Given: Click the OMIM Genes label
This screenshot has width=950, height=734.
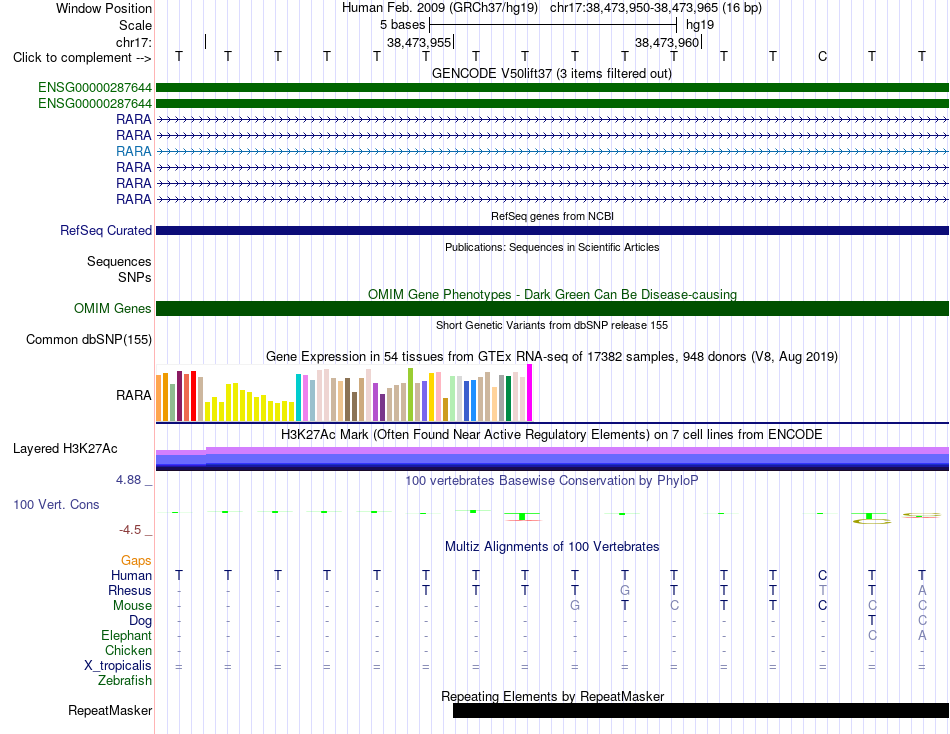Looking at the screenshot, I should pyautogui.click(x=112, y=309).
